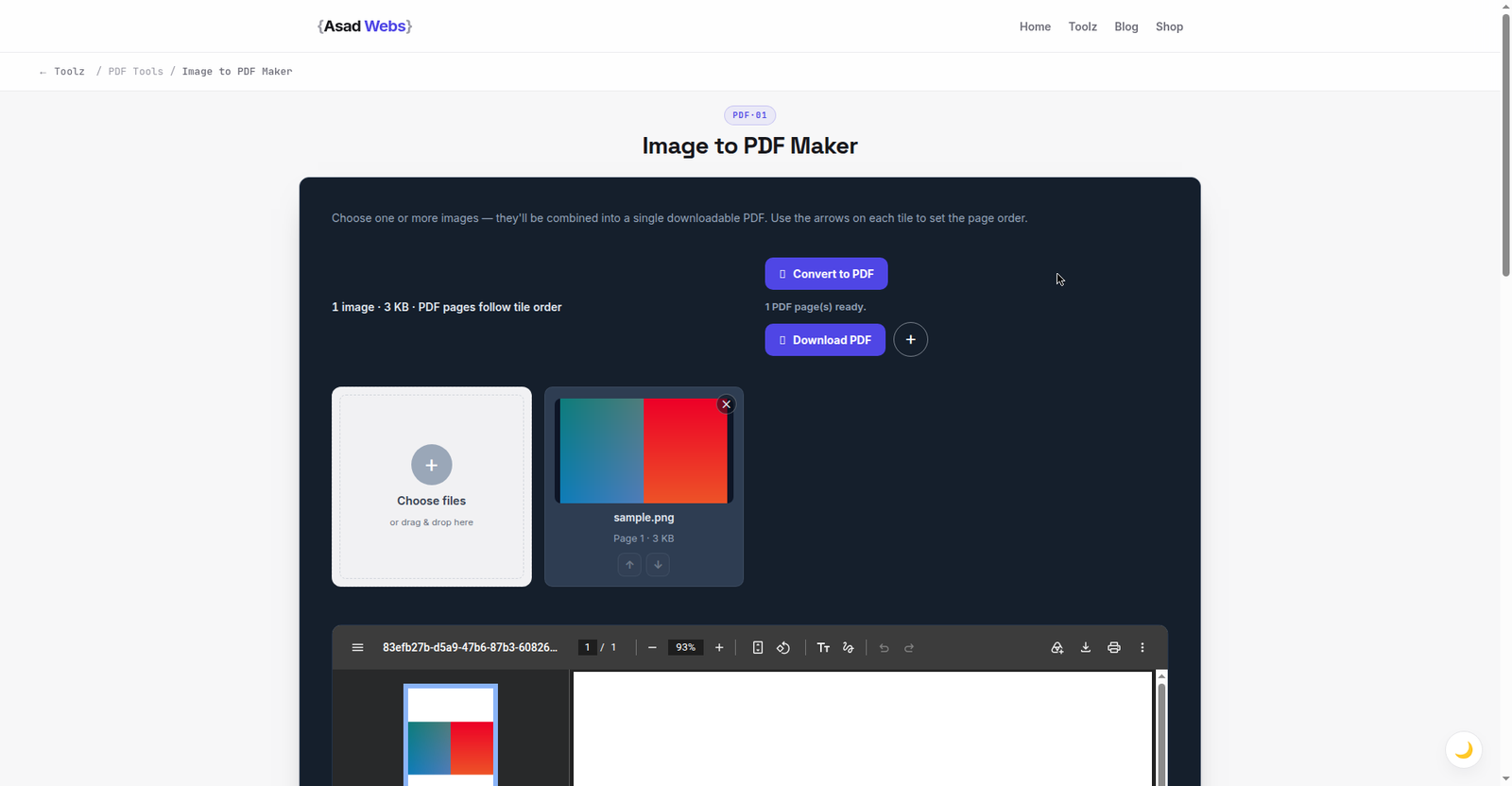Image resolution: width=1512 pixels, height=786 pixels.
Task: Open the Toolz nav item
Action: [1083, 26]
